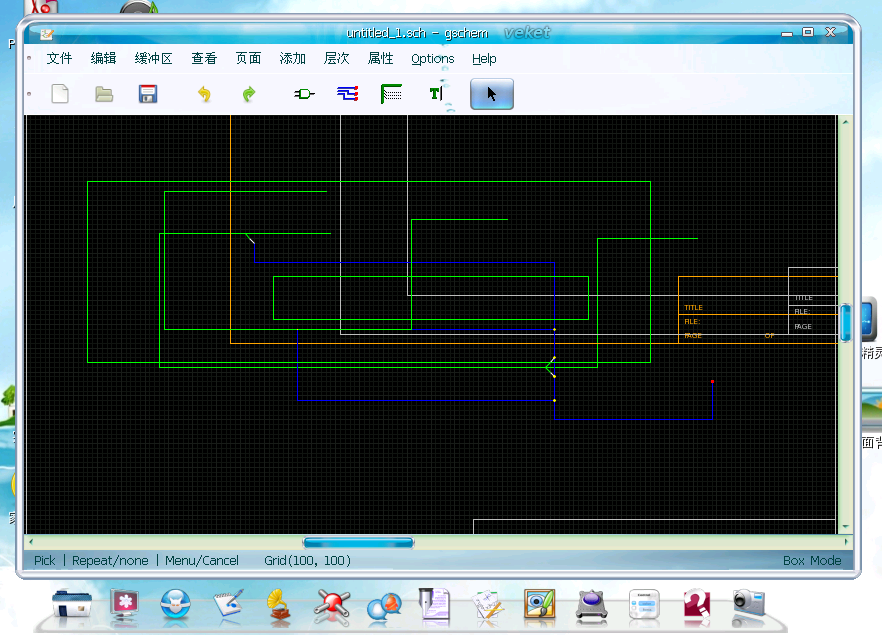The height and width of the screenshot is (635, 882).
Task: Open the image viewer dock icon
Action: point(539,605)
